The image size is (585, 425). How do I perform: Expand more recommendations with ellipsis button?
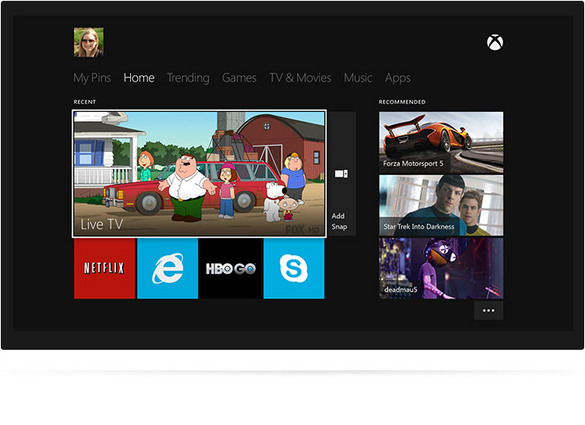(x=488, y=310)
